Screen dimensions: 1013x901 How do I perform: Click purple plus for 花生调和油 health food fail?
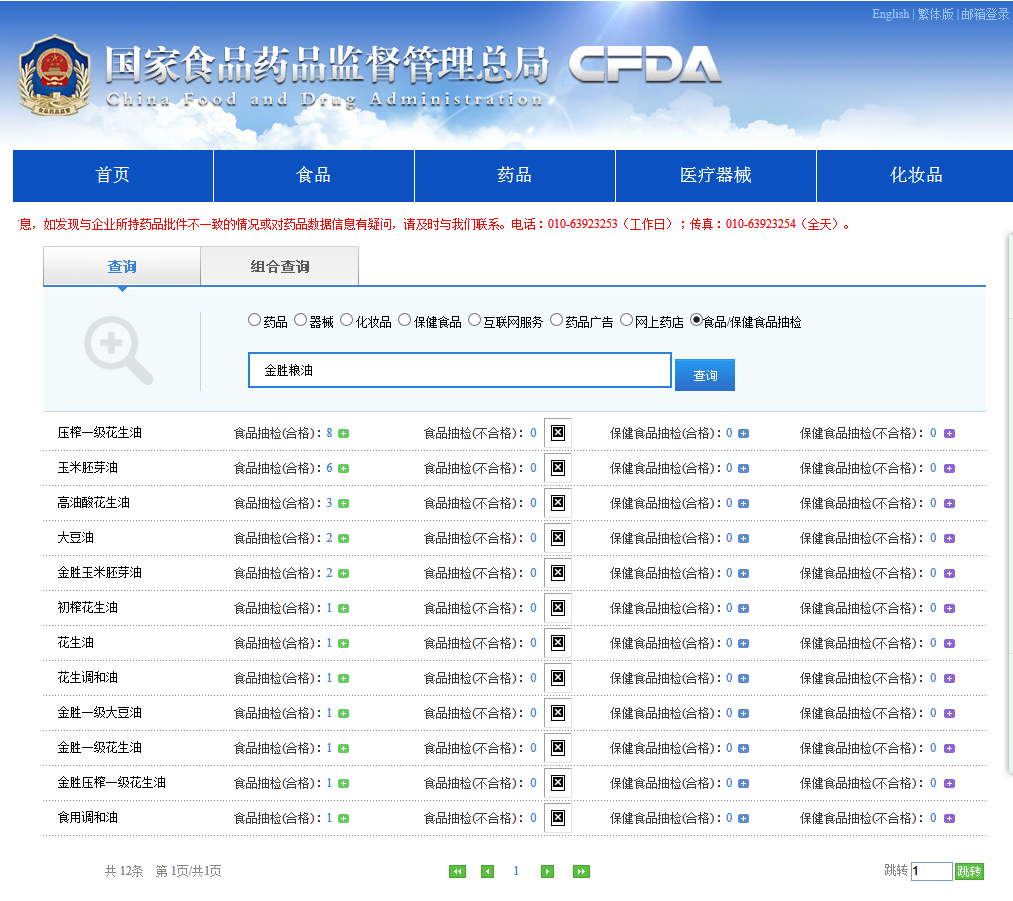(x=949, y=678)
